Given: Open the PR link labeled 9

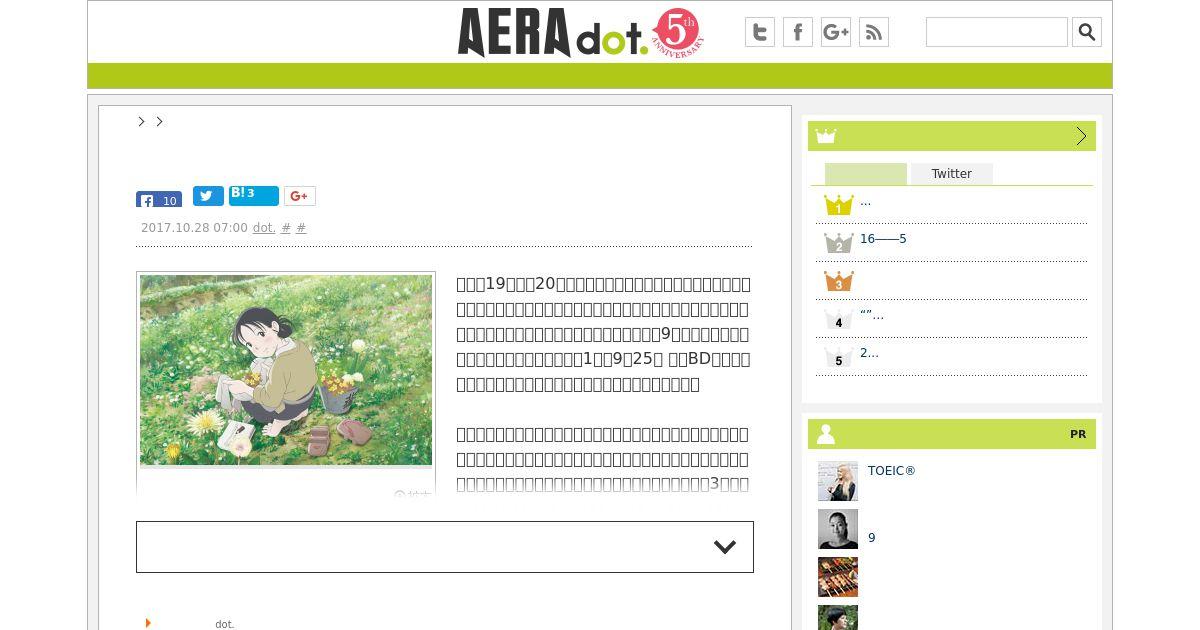Looking at the screenshot, I should tap(872, 538).
